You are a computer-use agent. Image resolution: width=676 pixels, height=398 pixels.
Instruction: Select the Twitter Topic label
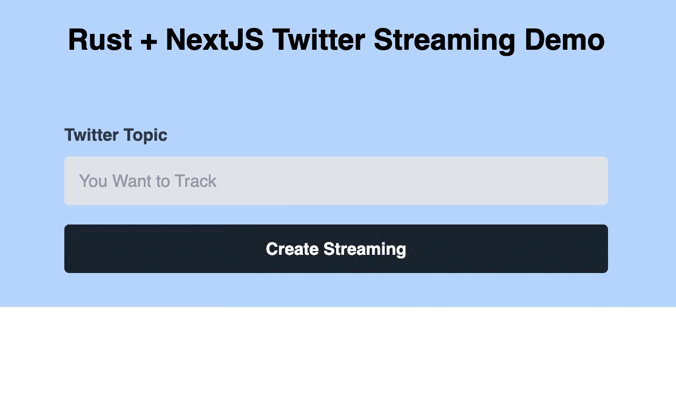coord(116,135)
